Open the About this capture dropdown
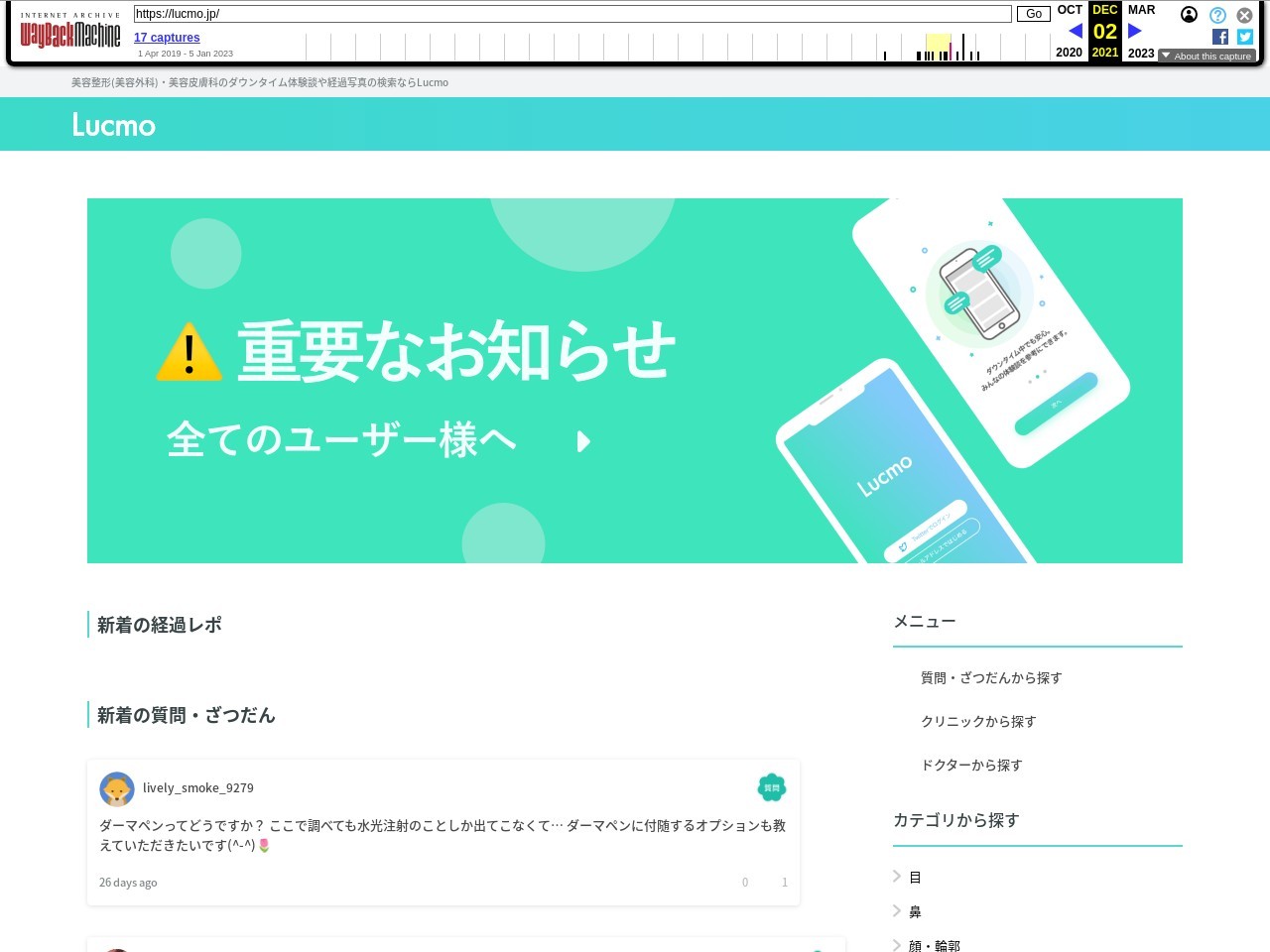 tap(1206, 56)
